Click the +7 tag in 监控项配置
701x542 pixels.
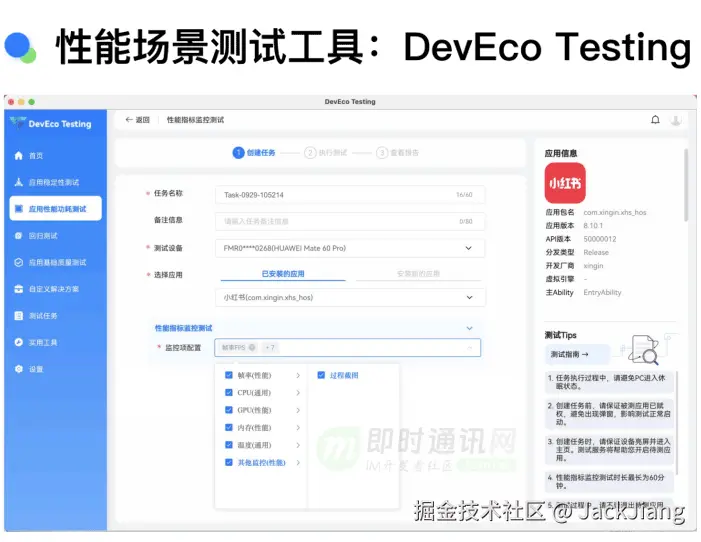(x=270, y=347)
